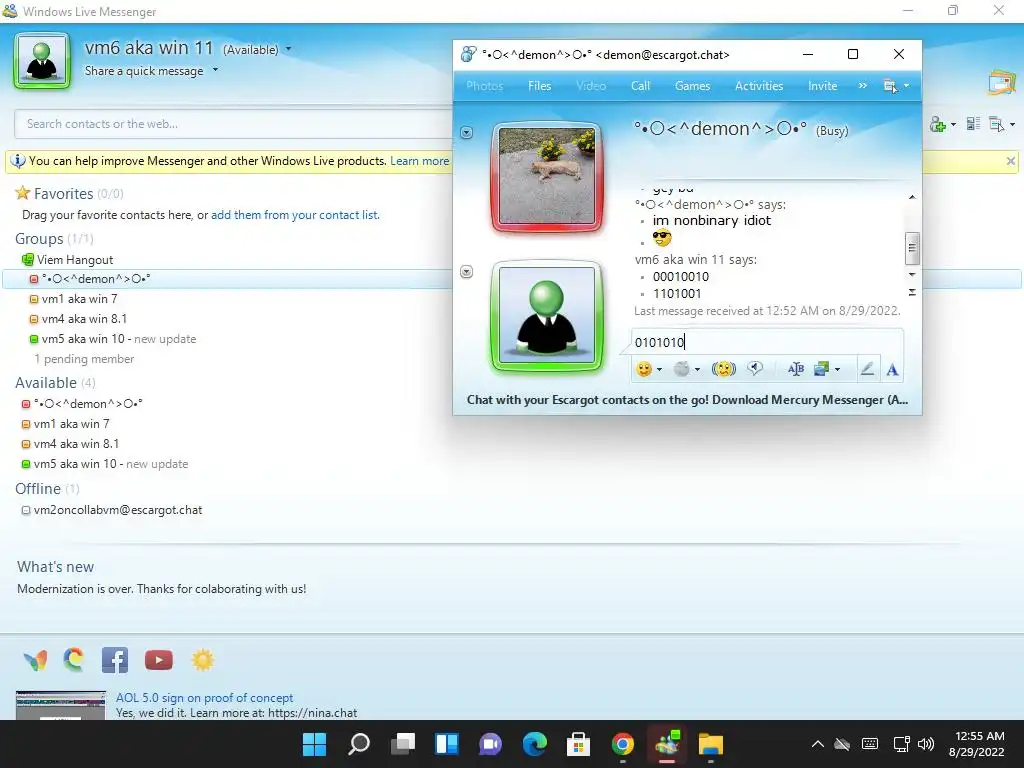Click the Viem Hangout group icon
Image resolution: width=1024 pixels, height=768 pixels.
(27, 259)
